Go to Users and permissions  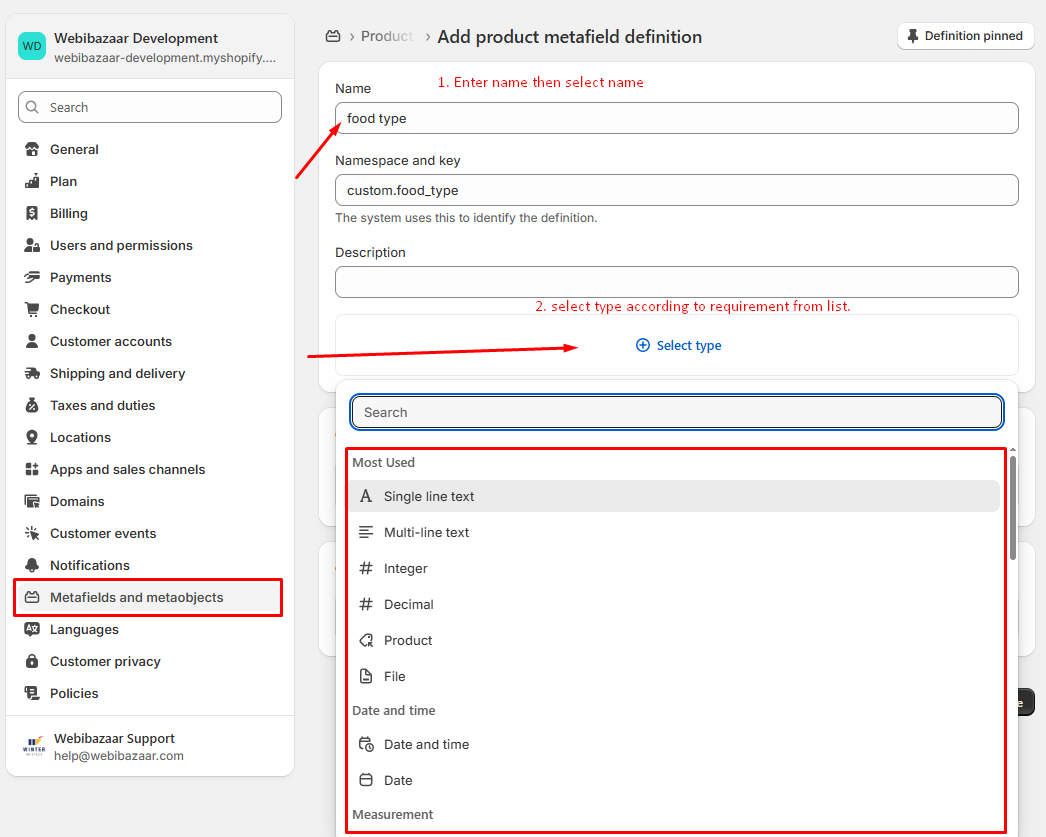[121, 246]
